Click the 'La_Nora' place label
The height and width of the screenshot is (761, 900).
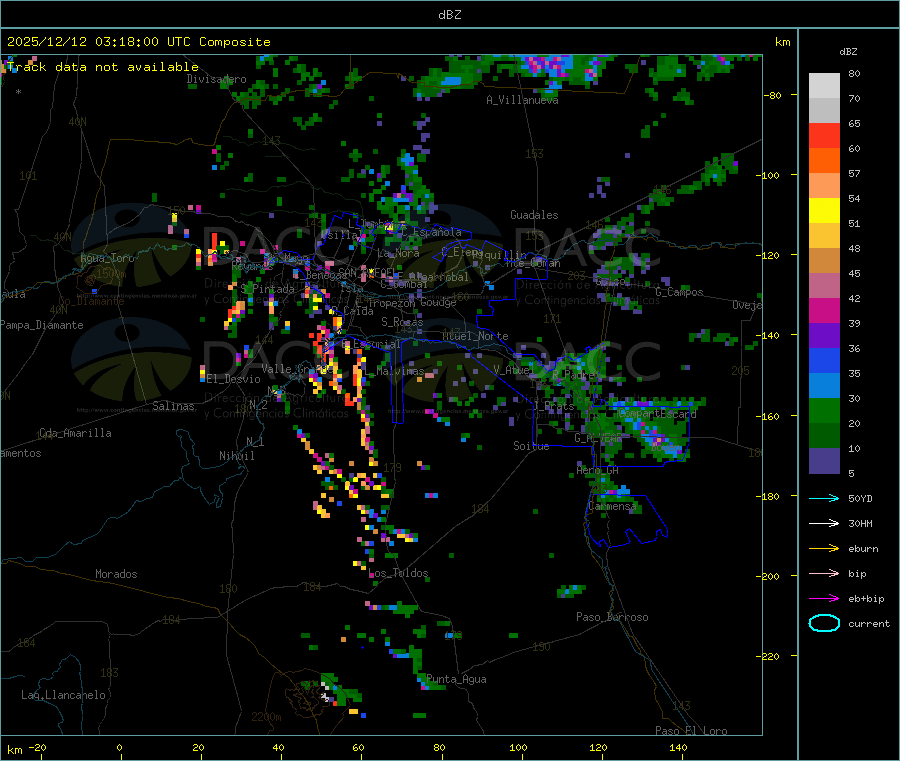pos(398,253)
